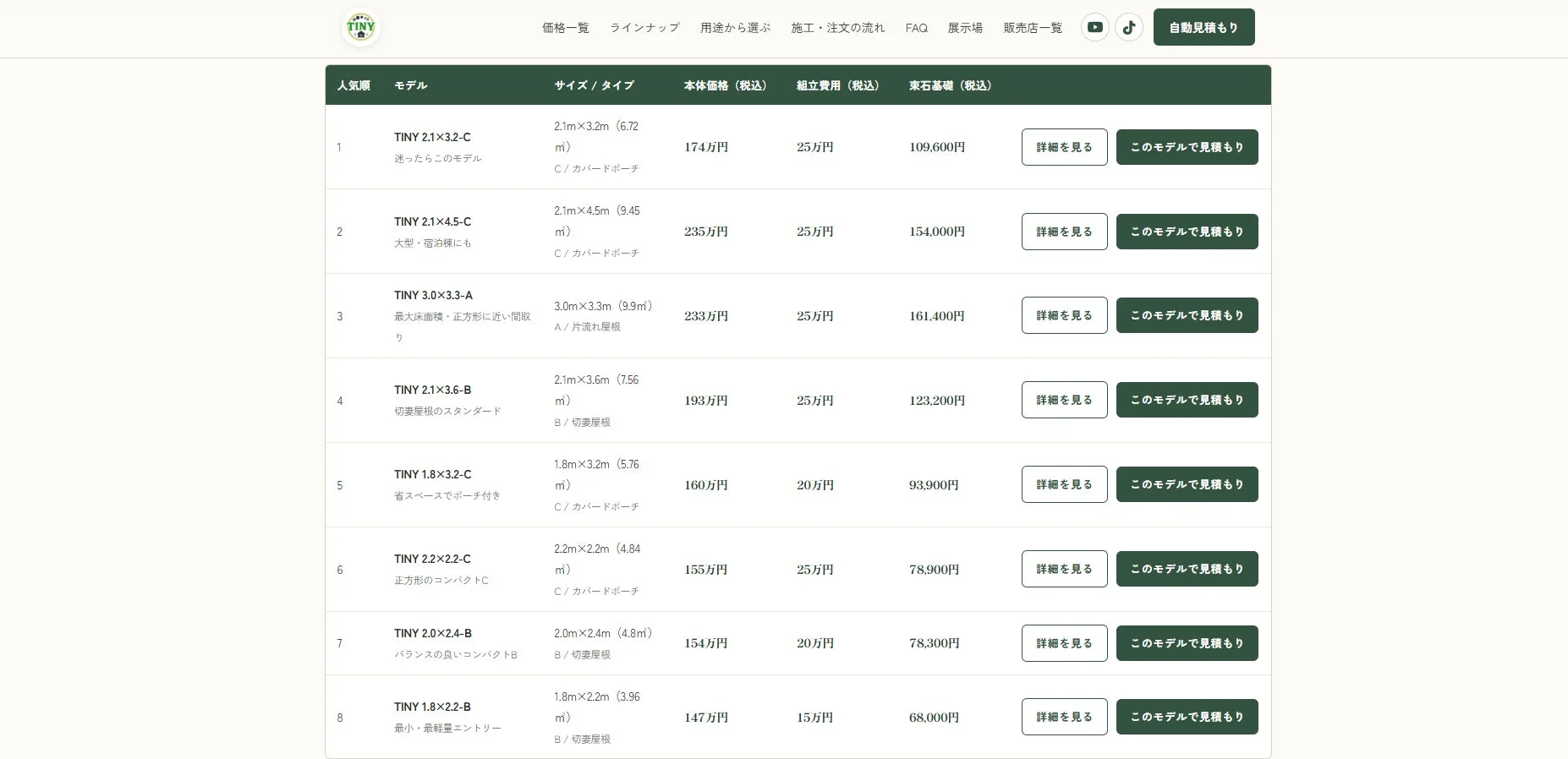1568x759 pixels.
Task: Click the 93,900円 foundation cost
Action: point(934,485)
